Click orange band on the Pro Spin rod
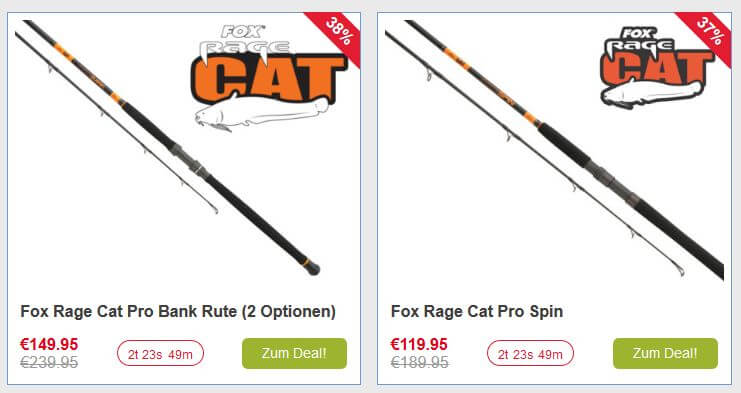Screen dimensions: 741x393 [456, 59]
